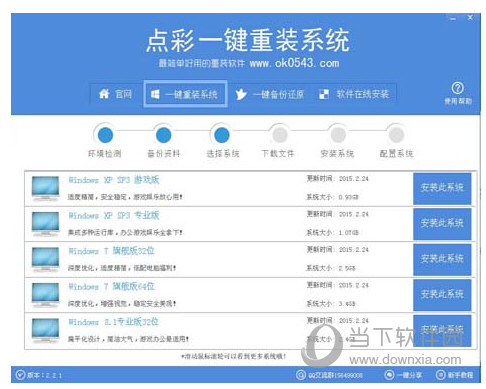The image size is (486, 389).
Task: Click the bird icon beside 一键备份还原
Action: (241, 94)
